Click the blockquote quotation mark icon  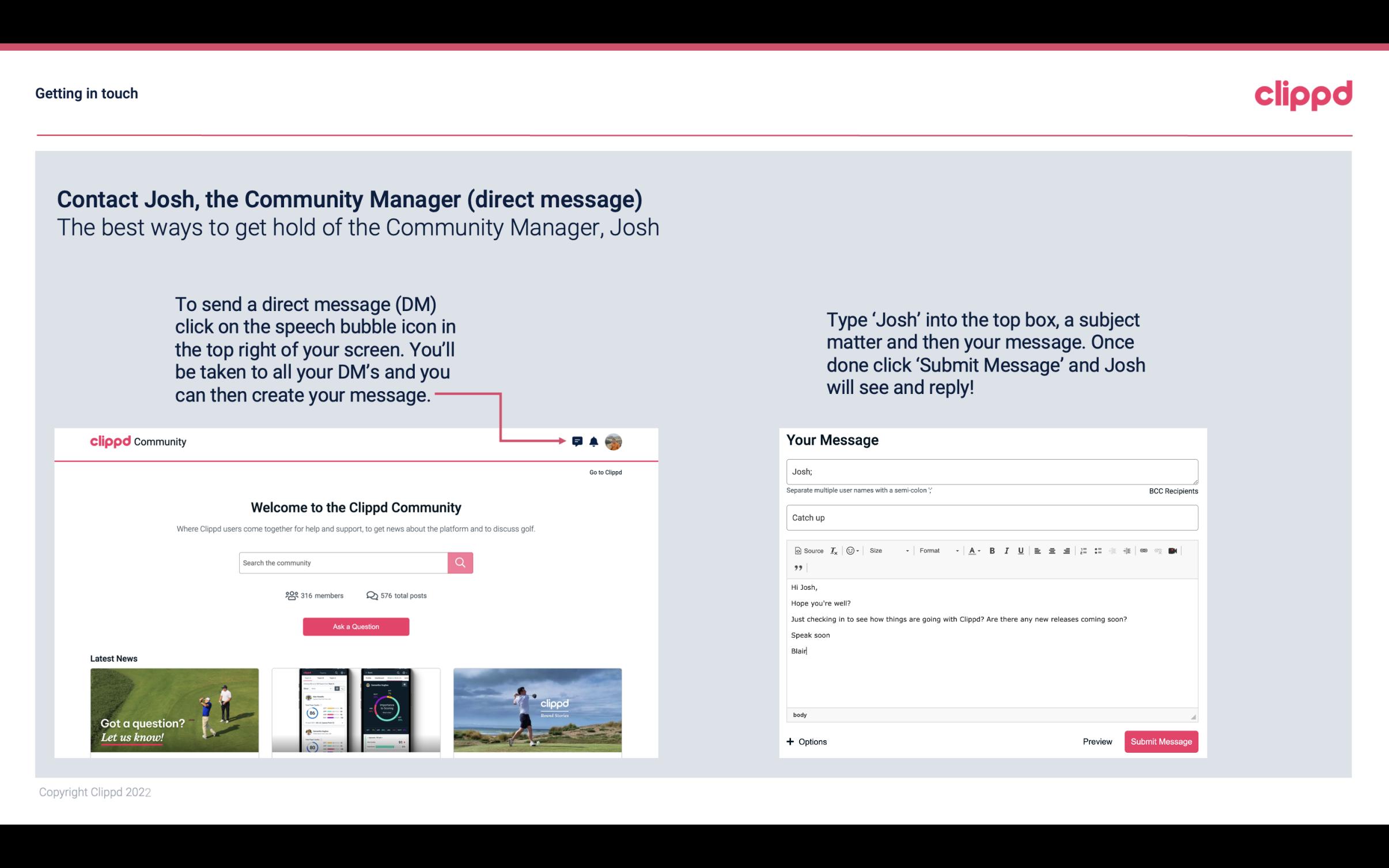[798, 568]
